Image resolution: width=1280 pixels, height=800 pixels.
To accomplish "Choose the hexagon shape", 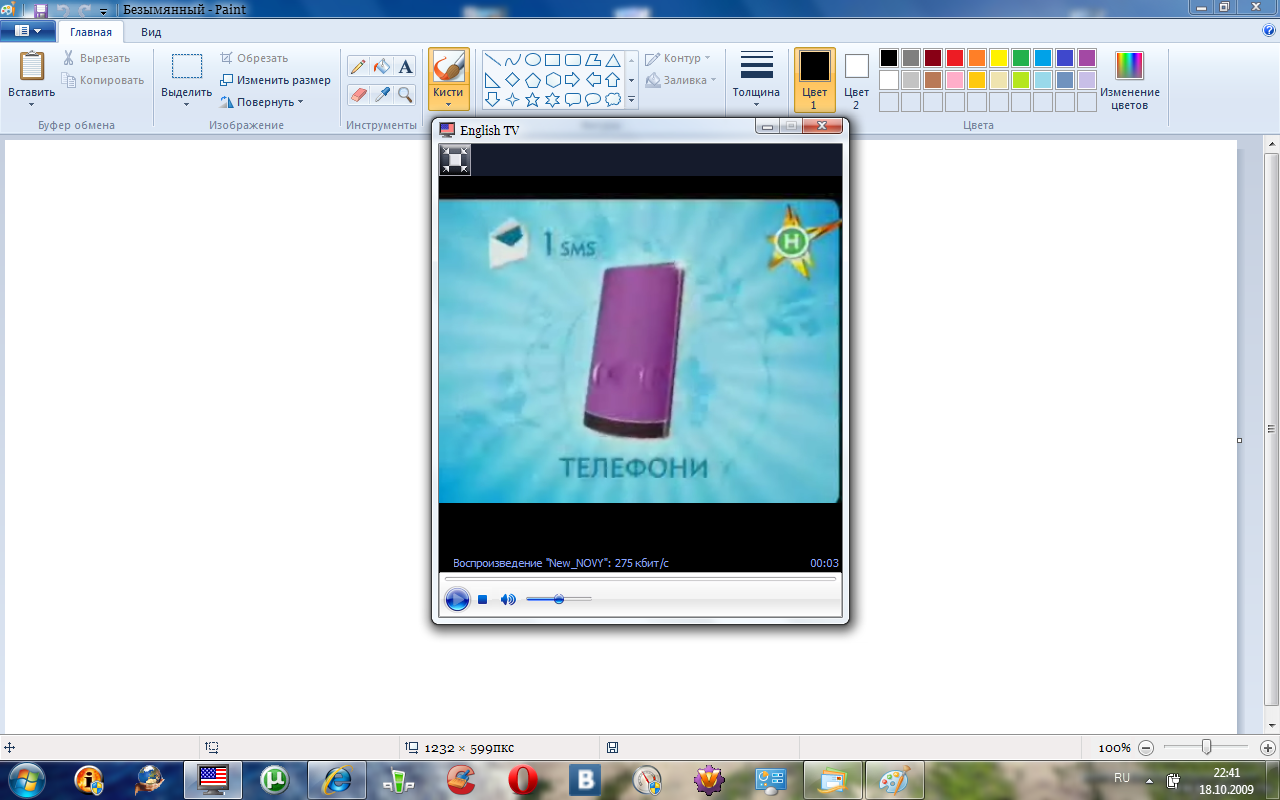I will [x=552, y=80].
